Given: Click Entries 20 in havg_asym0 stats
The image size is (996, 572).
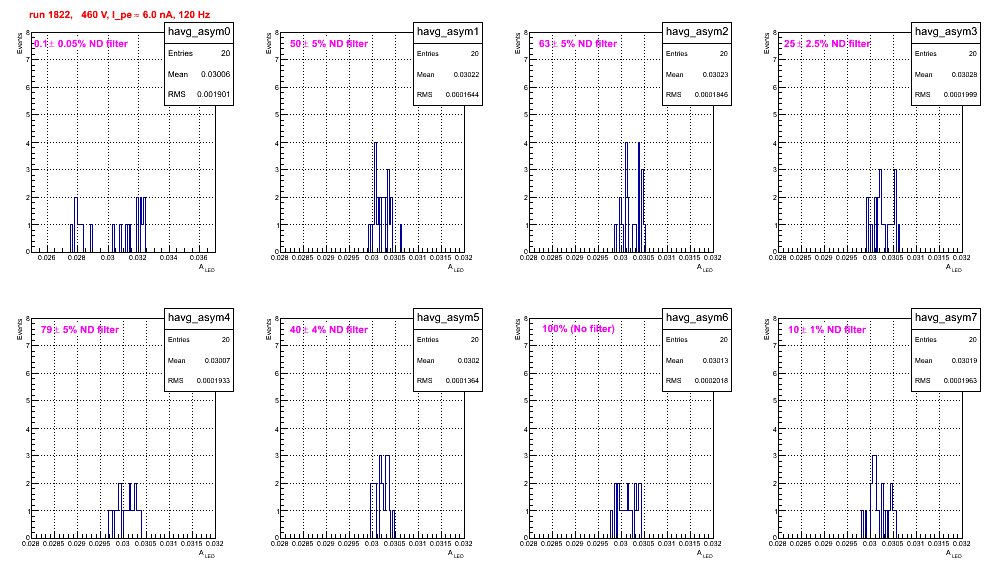Looking at the screenshot, I should 199,53.
